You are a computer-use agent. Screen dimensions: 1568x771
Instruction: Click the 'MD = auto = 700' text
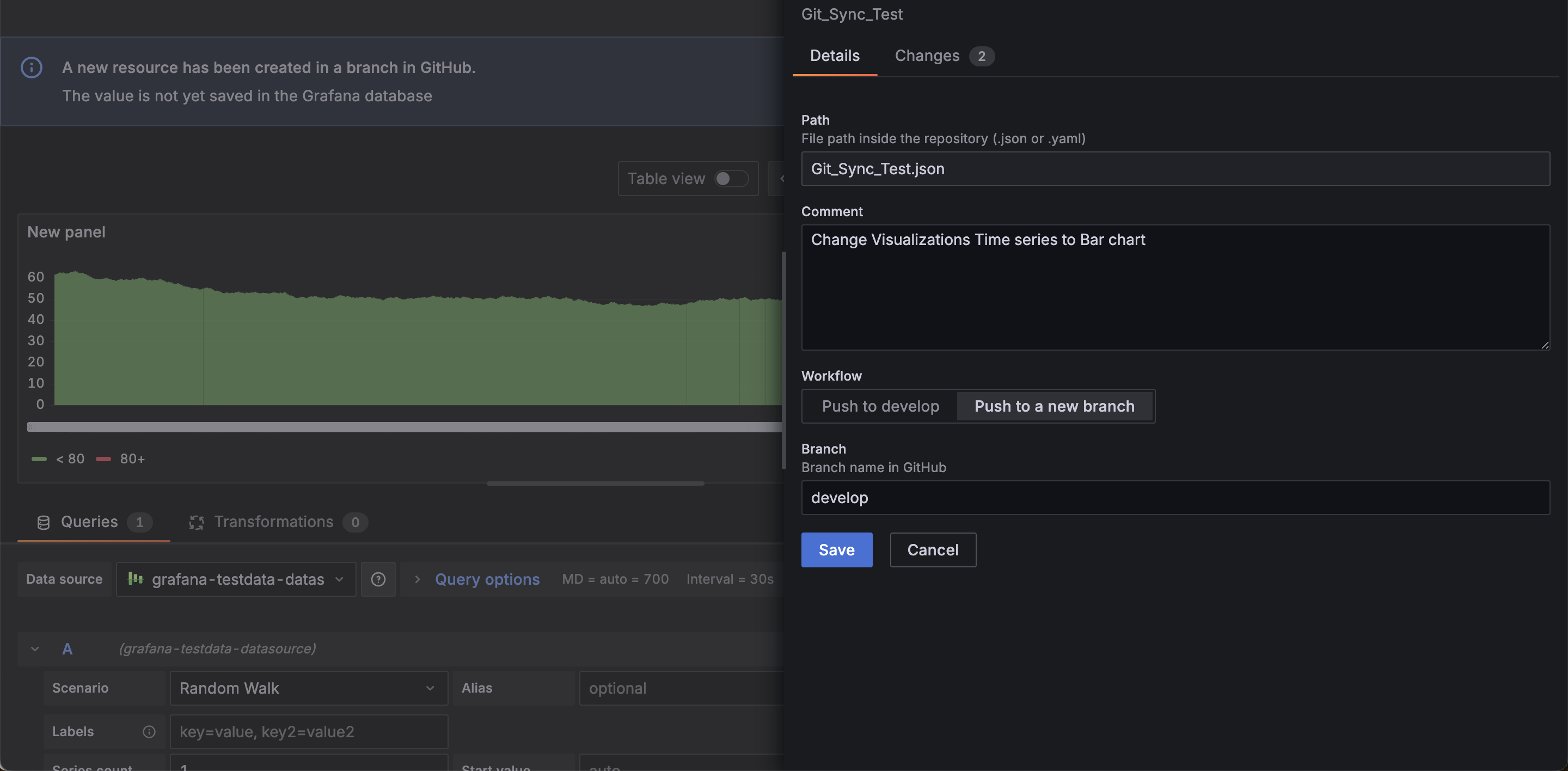615,579
